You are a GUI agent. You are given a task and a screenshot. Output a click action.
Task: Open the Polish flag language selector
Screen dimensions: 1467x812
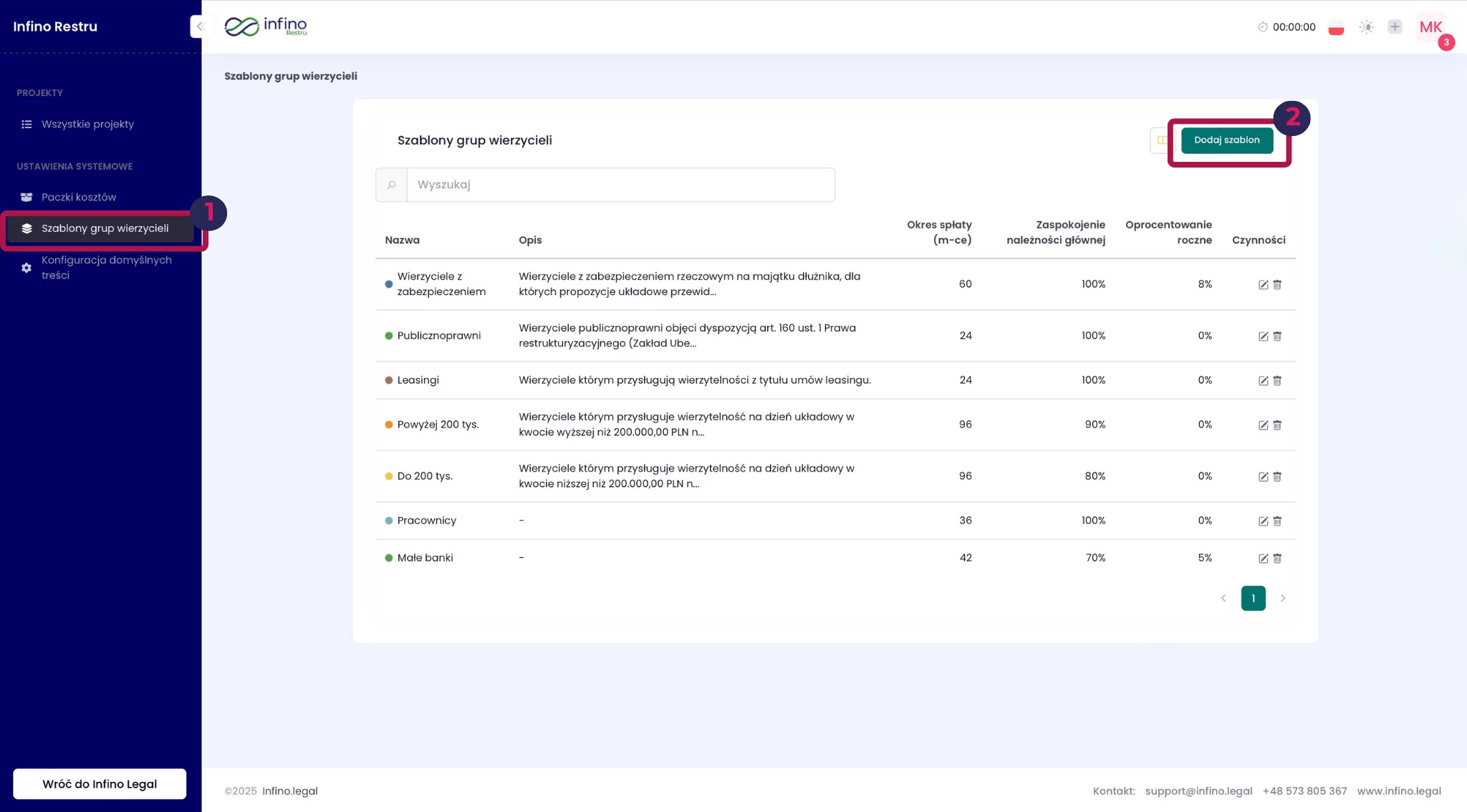coord(1336,29)
